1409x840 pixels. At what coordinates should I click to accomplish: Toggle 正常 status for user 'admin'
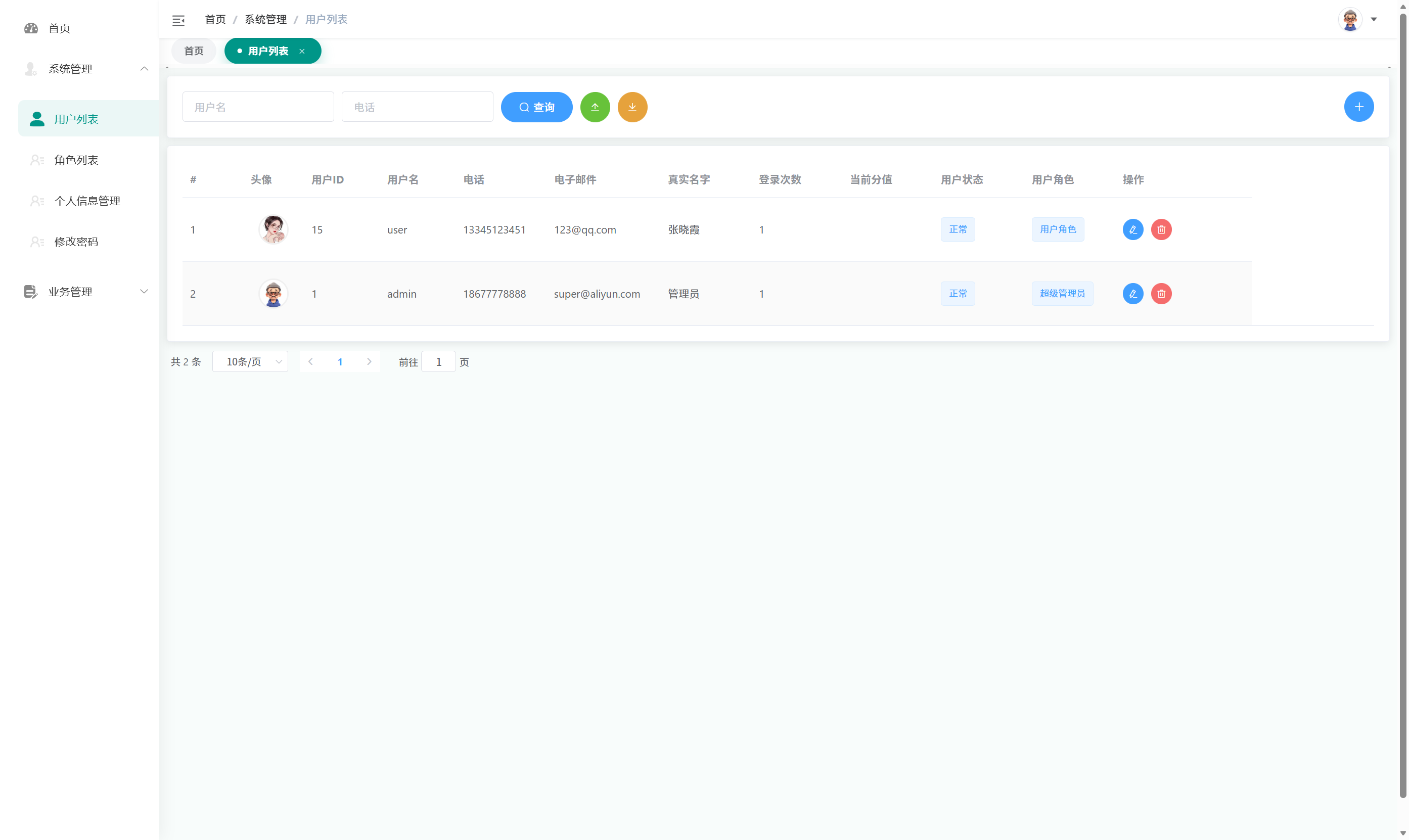(957, 293)
